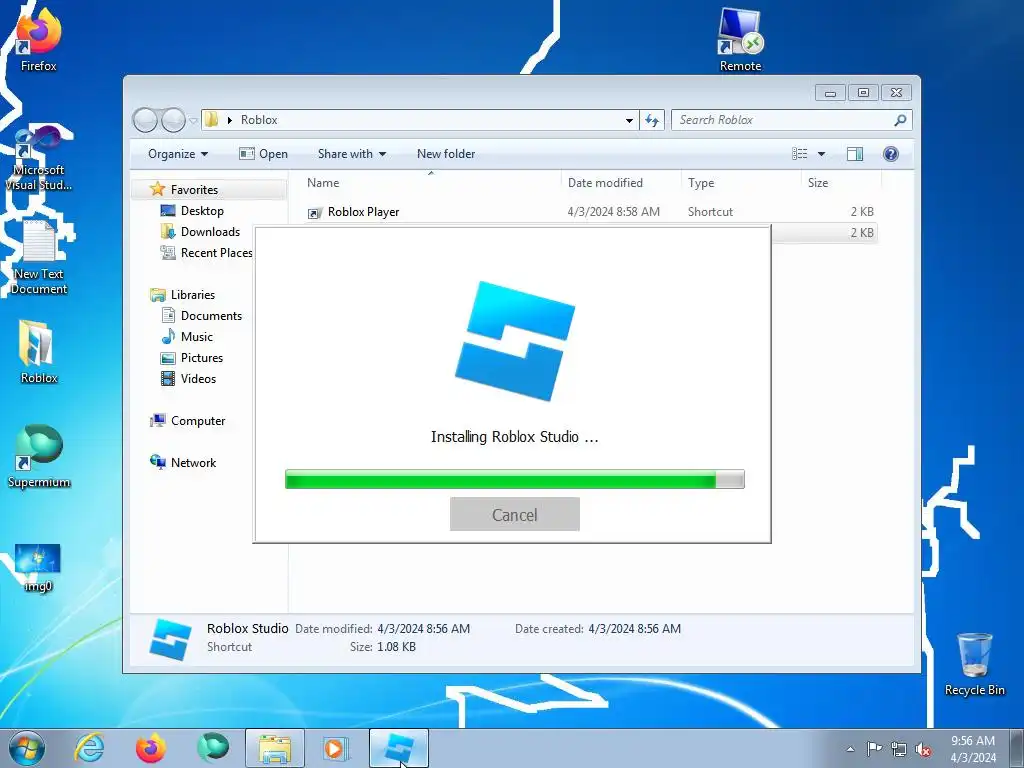Open the Firefox desktop shortcut
Viewport: 1024px width, 768px height.
(38, 39)
